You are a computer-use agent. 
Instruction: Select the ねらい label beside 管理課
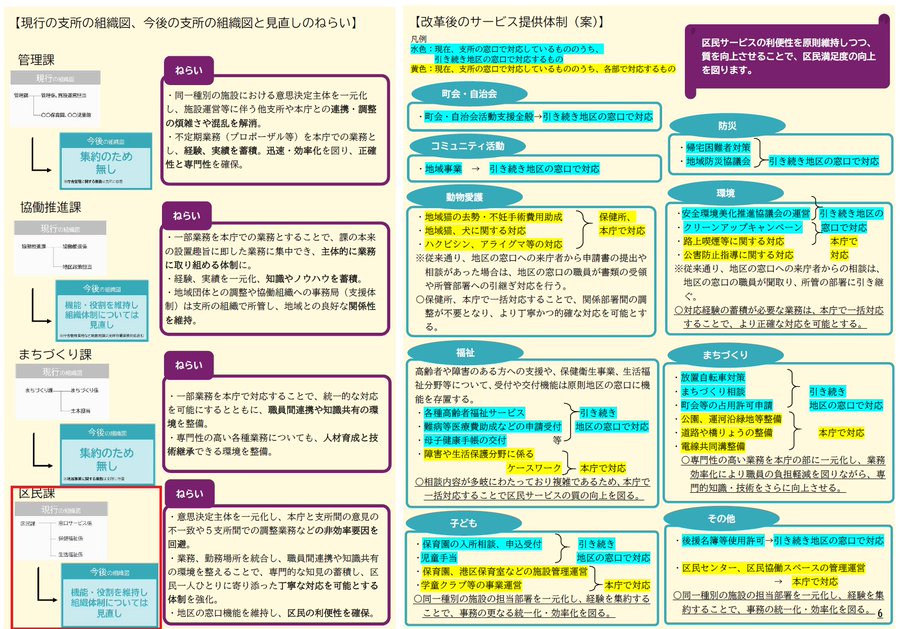point(189,71)
